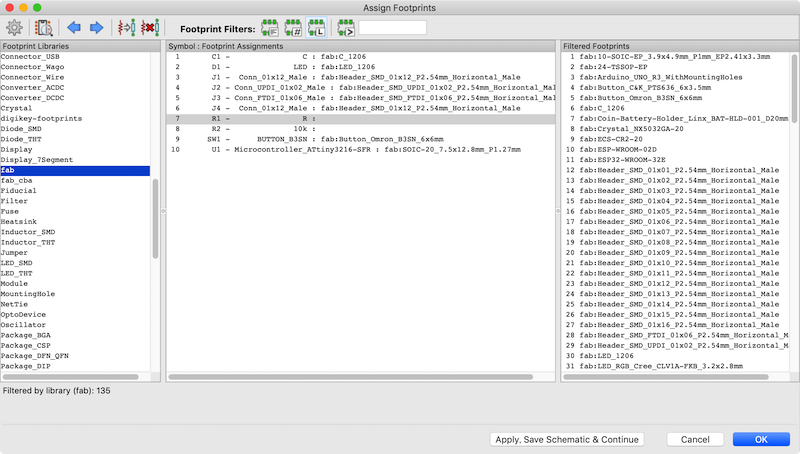Select U1 ATtiny3216 assignment row

pos(361,149)
